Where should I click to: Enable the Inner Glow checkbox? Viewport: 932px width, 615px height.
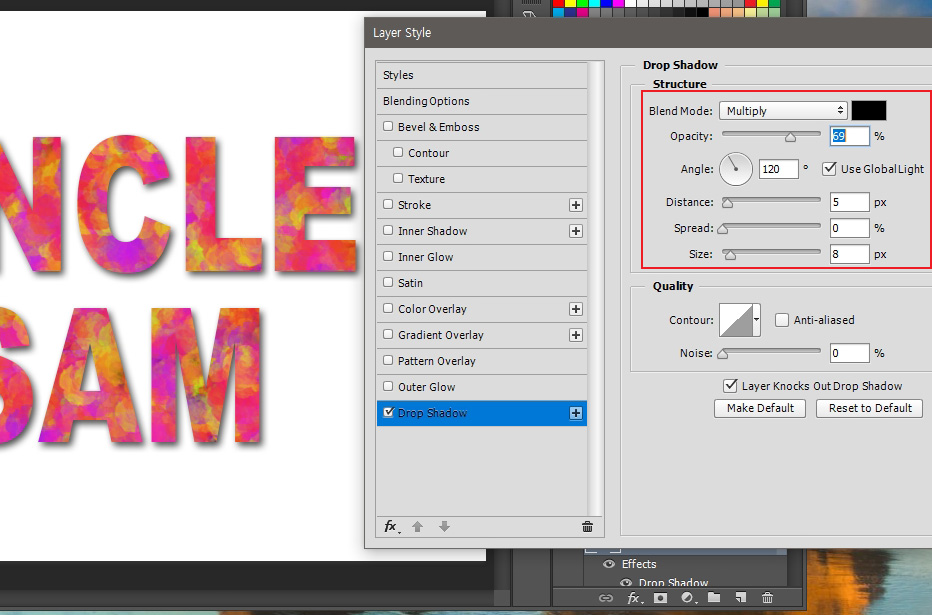point(388,256)
